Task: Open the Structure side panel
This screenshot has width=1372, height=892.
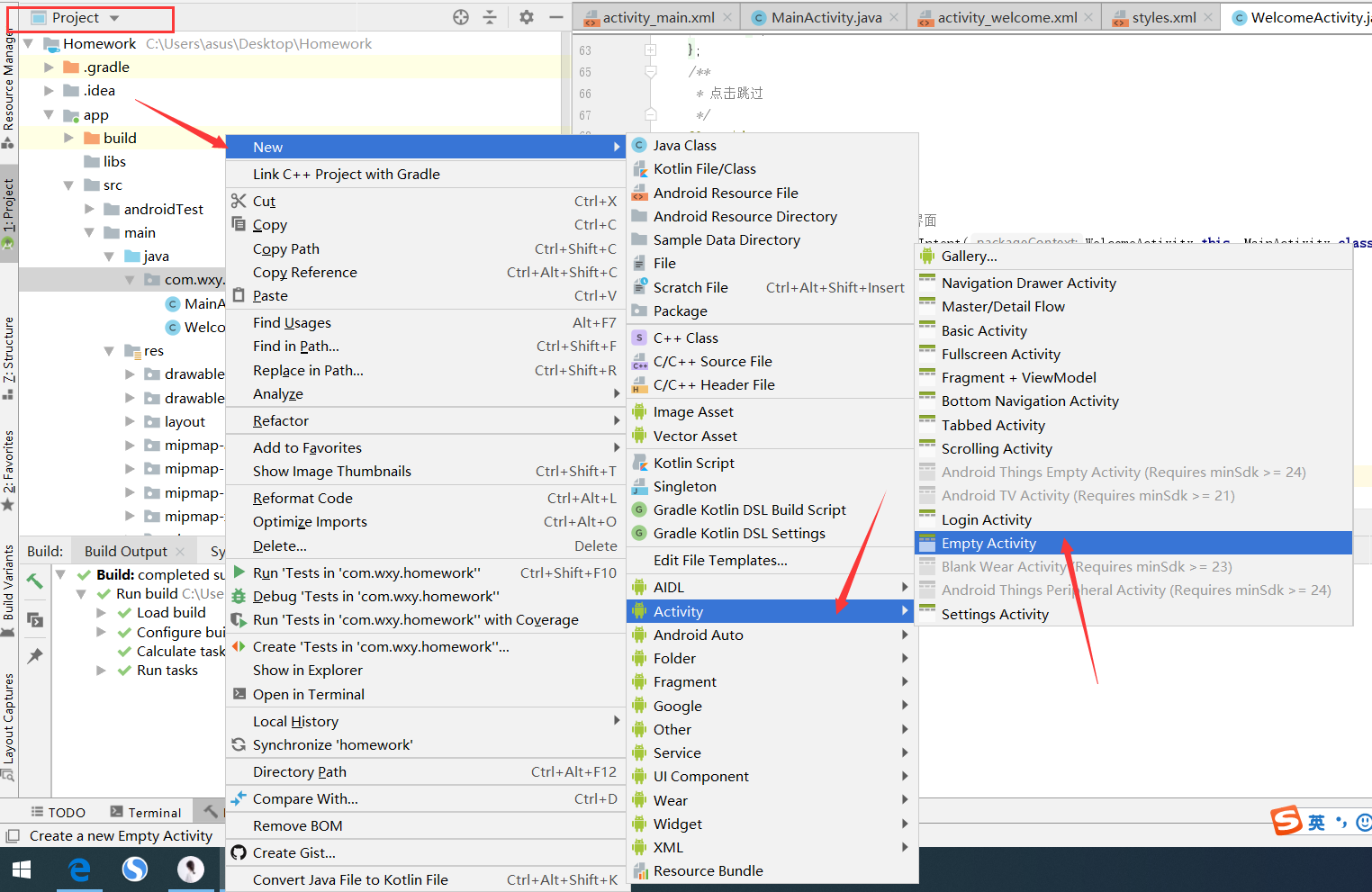Action: click(9, 357)
